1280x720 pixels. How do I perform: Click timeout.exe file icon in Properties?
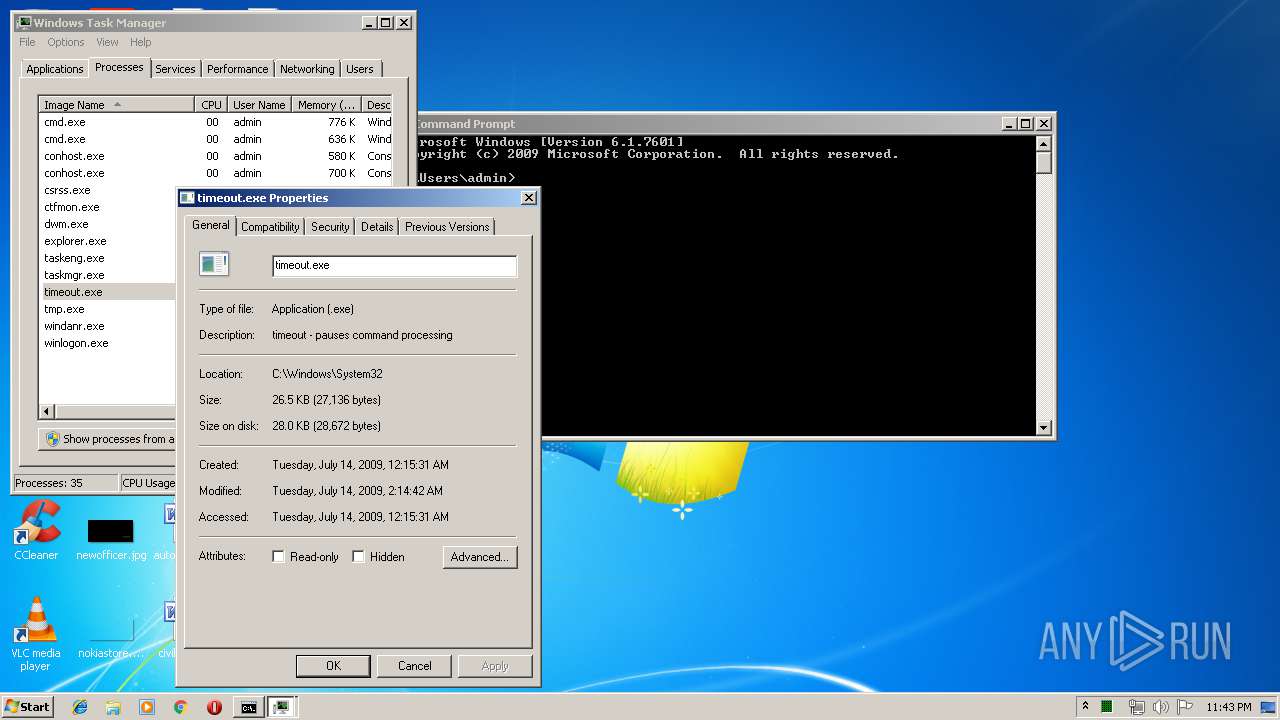[214, 264]
